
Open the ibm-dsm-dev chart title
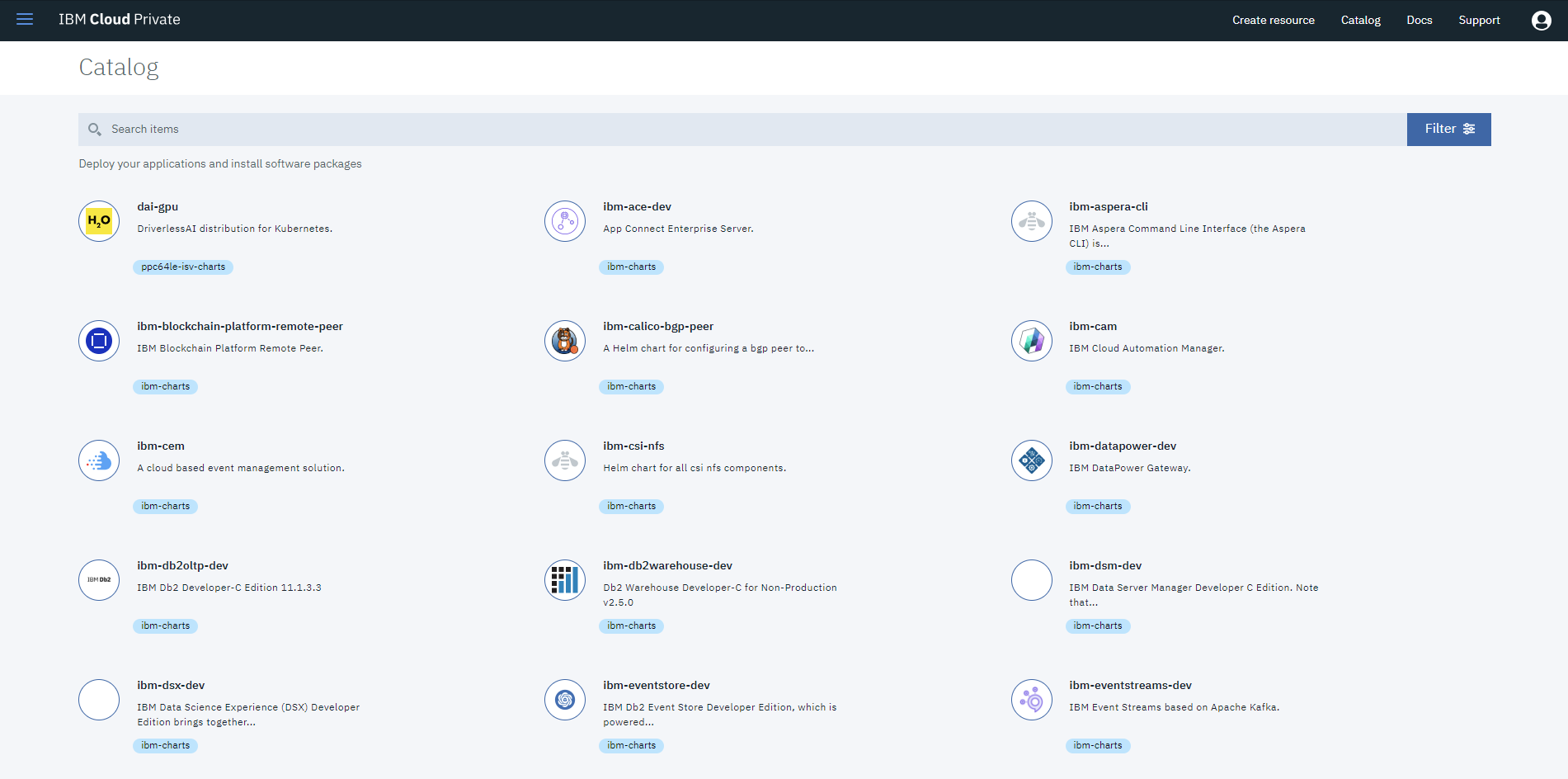[x=1105, y=566]
